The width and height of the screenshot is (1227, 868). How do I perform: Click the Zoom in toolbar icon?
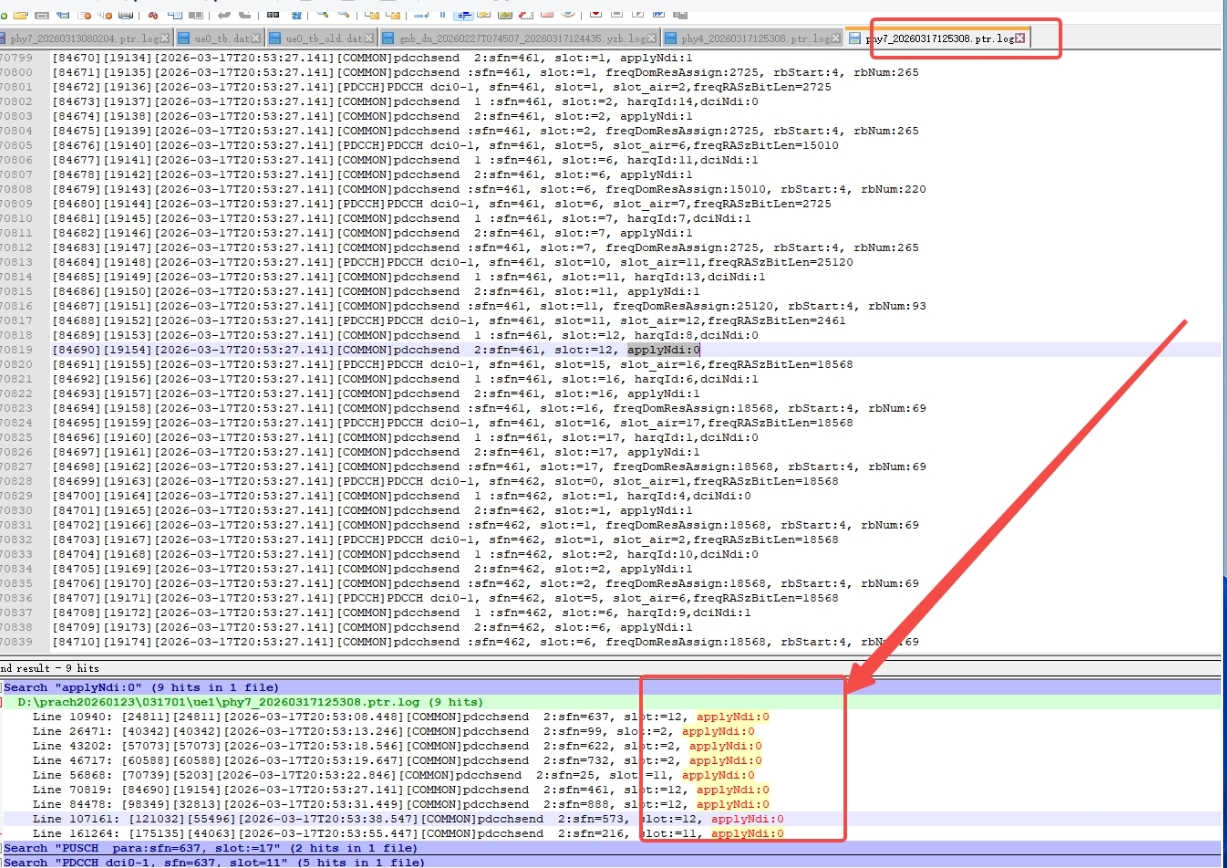click(322, 14)
